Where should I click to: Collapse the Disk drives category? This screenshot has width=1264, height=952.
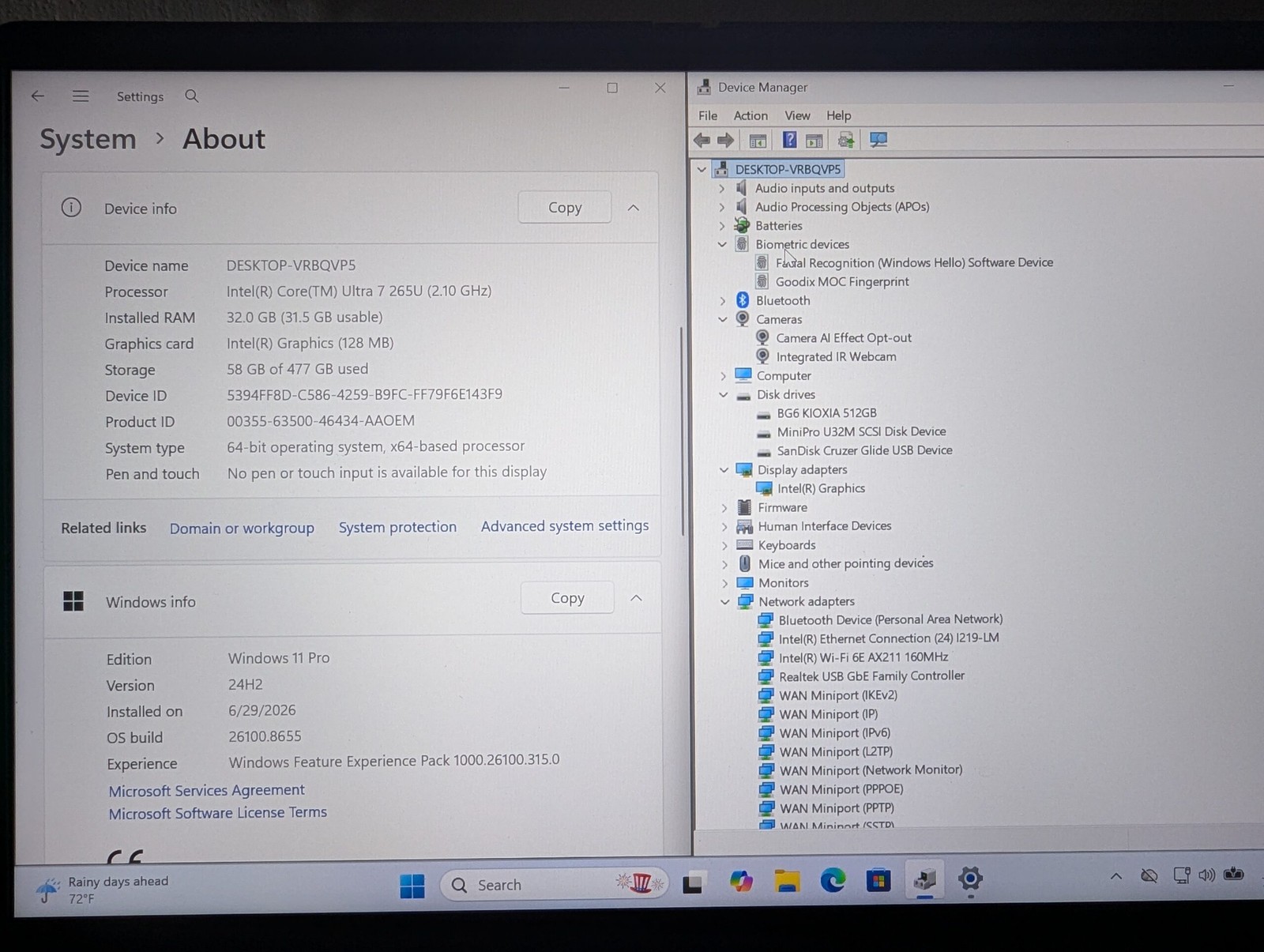coord(723,395)
